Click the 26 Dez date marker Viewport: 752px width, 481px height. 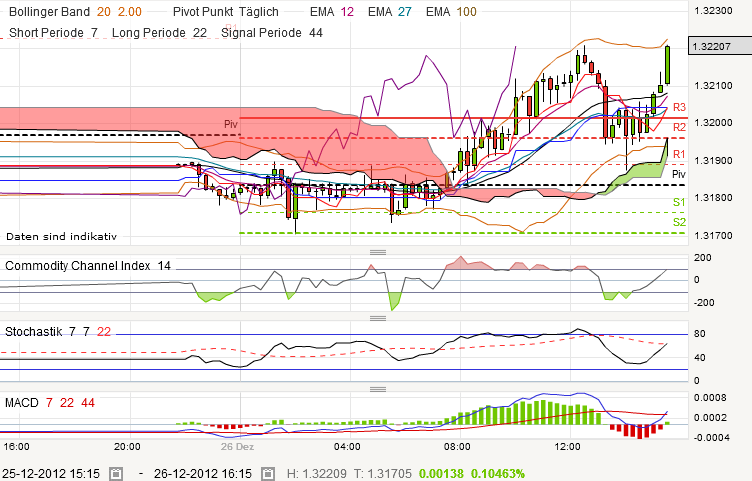[x=237, y=447]
